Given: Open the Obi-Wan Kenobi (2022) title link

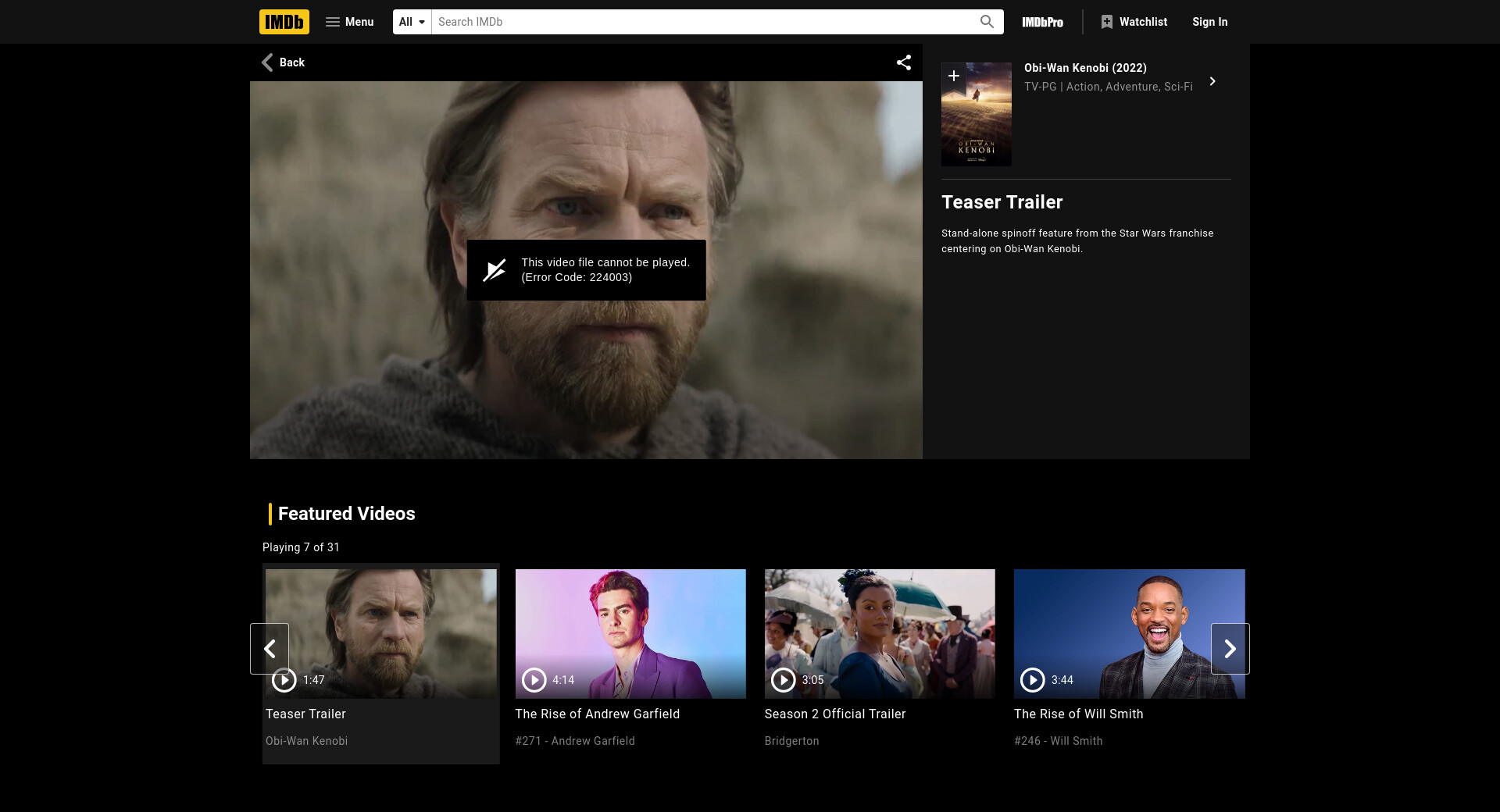Looking at the screenshot, I should click(x=1085, y=68).
